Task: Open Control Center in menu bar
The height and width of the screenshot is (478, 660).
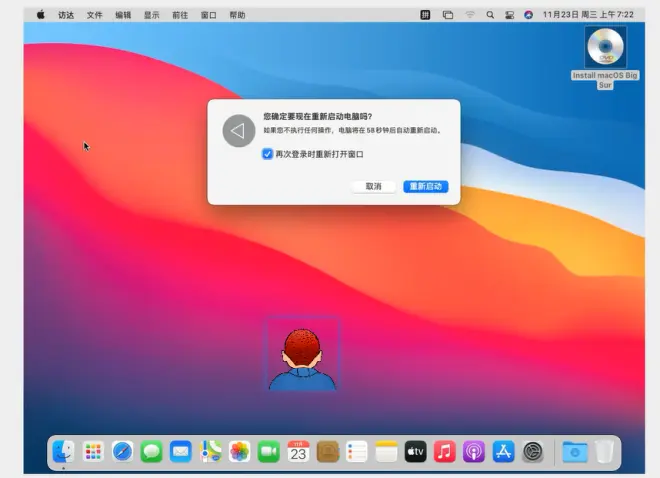Action: (509, 15)
